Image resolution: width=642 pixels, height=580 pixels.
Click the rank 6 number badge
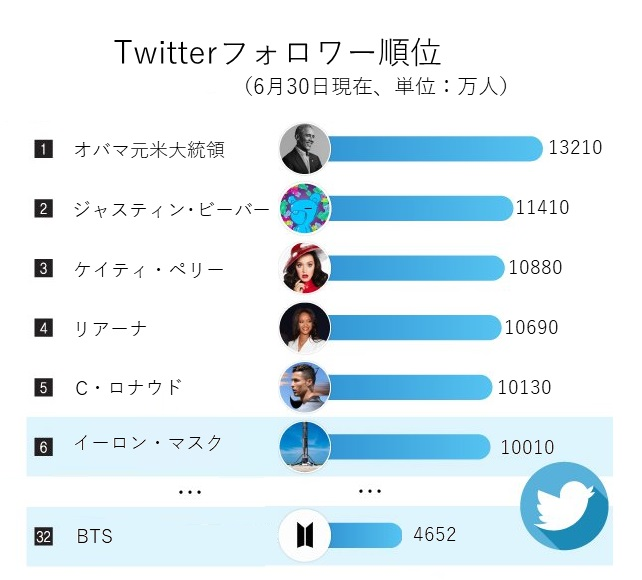pyautogui.click(x=43, y=447)
